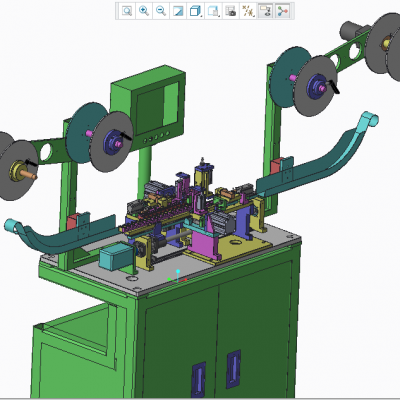This screenshot has width=400, height=400.
Task: Click the red block on the left post
Action: pos(72,222)
